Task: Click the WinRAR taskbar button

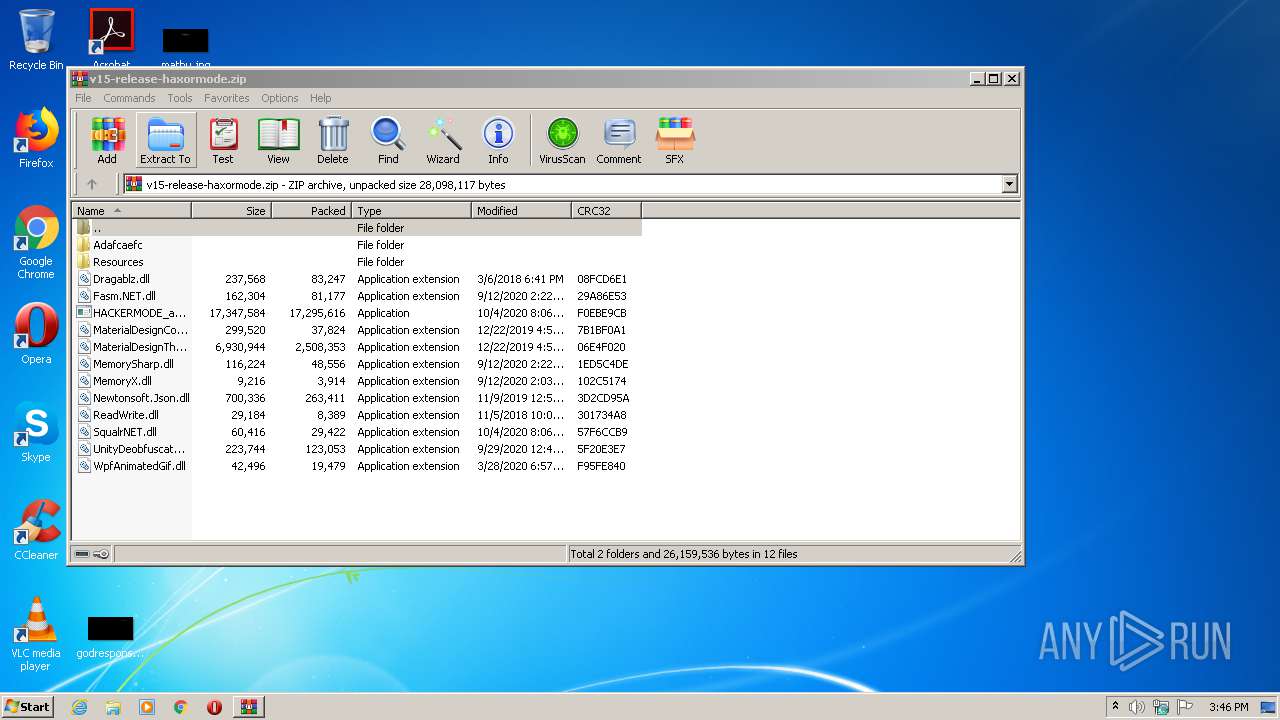Action: (248, 707)
